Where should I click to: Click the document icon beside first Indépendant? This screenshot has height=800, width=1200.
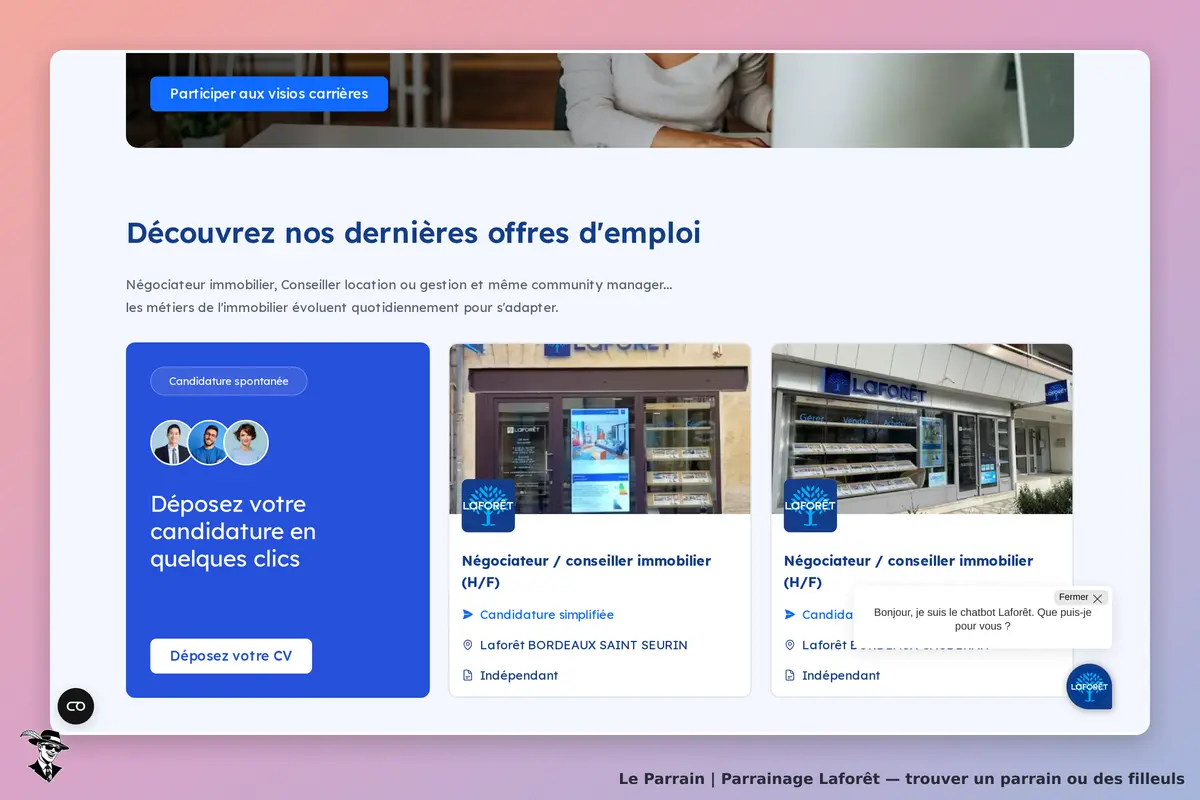468,675
